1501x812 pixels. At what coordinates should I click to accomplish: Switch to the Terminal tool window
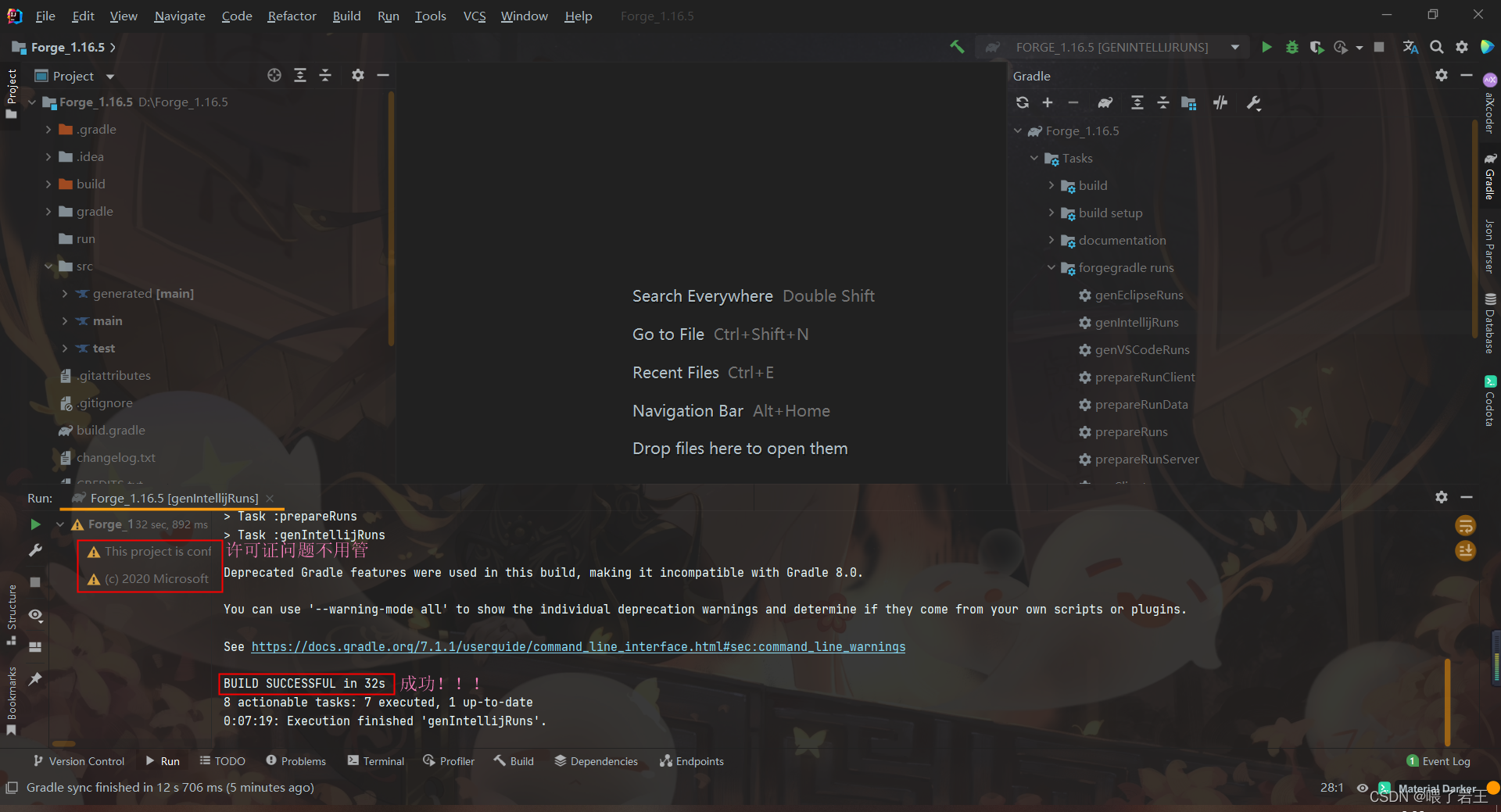tap(376, 761)
